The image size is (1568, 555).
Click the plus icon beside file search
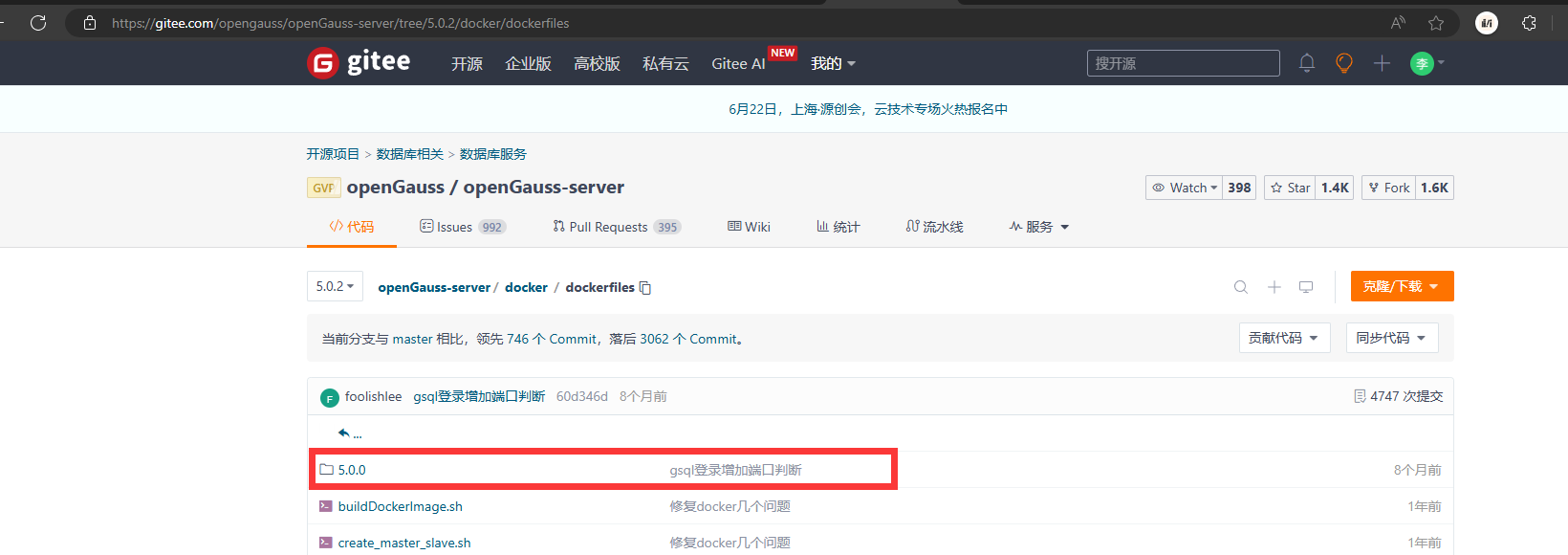tap(1274, 287)
